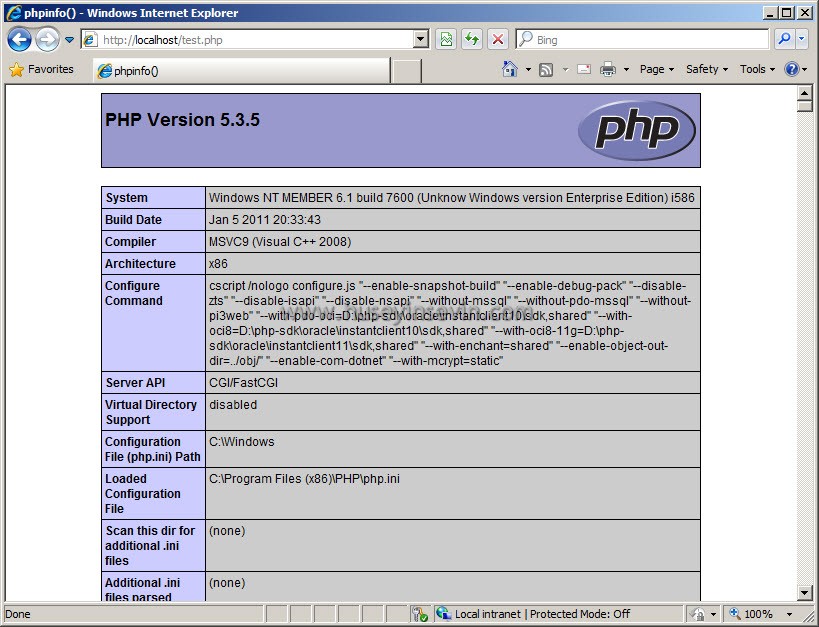Expand the feeds dropdown arrow
The width and height of the screenshot is (819, 627).
click(565, 69)
